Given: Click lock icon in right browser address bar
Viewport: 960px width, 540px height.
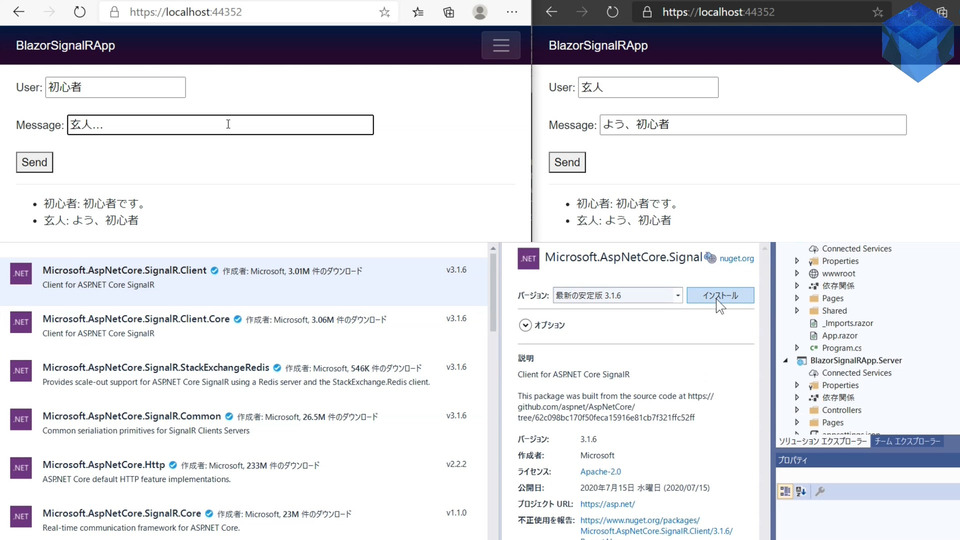Looking at the screenshot, I should [x=647, y=12].
